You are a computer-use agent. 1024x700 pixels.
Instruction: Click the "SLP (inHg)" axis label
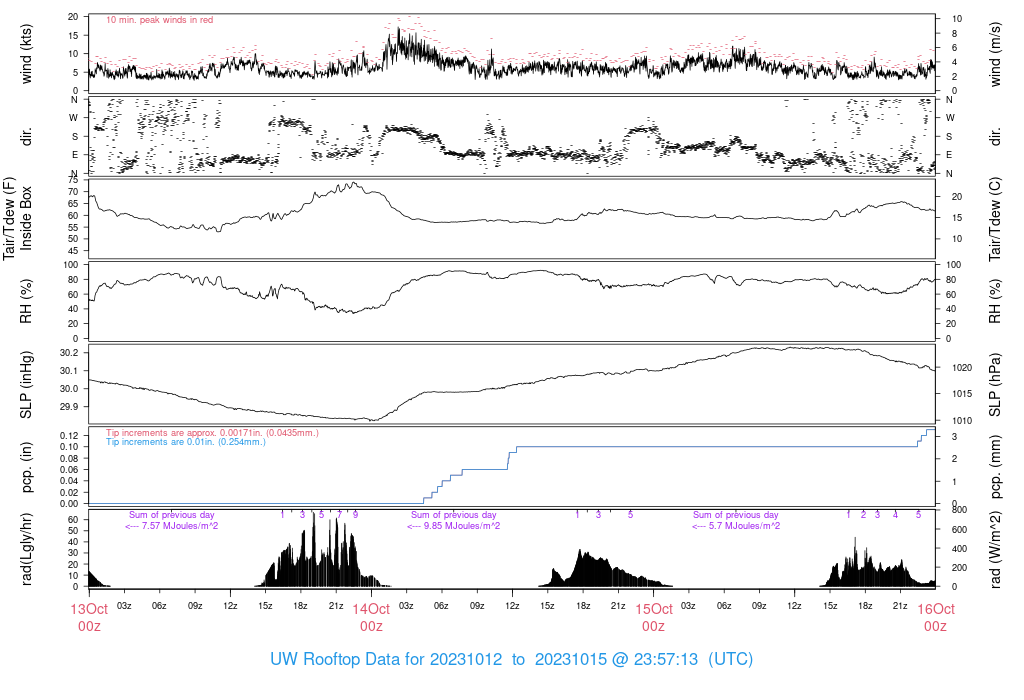coord(26,384)
